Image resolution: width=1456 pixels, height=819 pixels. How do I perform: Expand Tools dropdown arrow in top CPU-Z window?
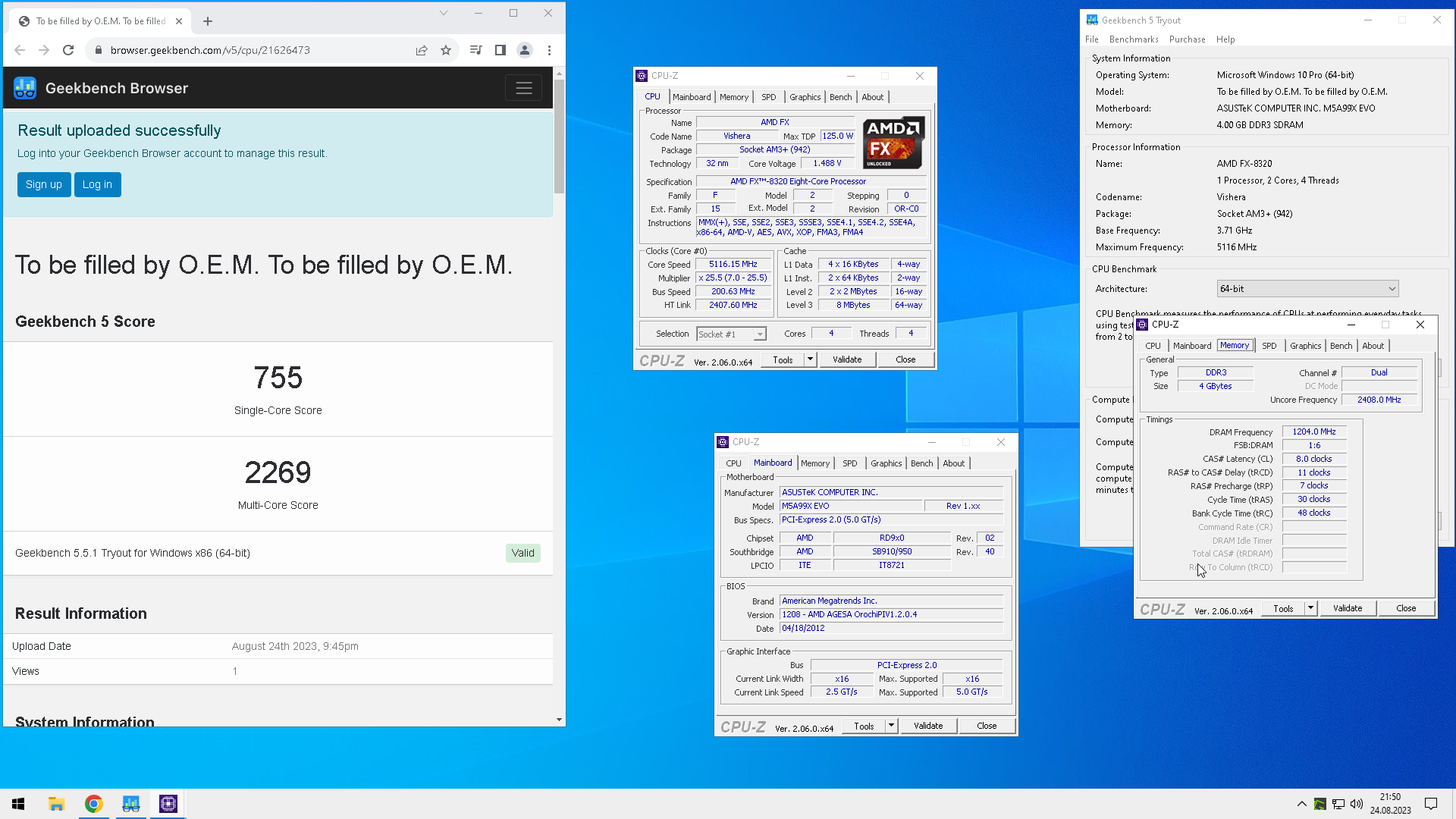pyautogui.click(x=810, y=359)
